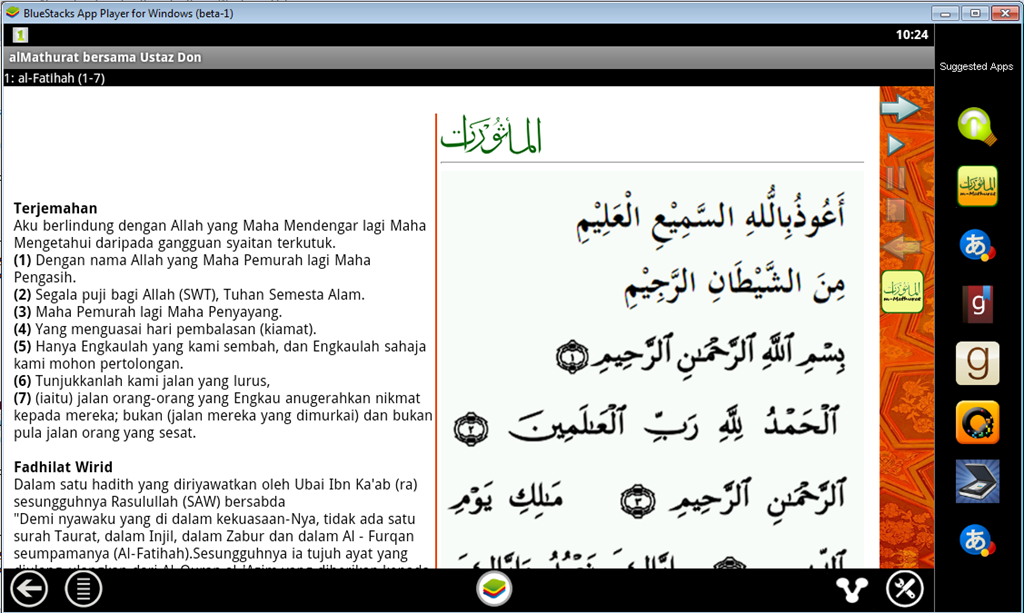The width and height of the screenshot is (1024, 613).
Task: Open first blue Japanese character app
Action: (977, 246)
